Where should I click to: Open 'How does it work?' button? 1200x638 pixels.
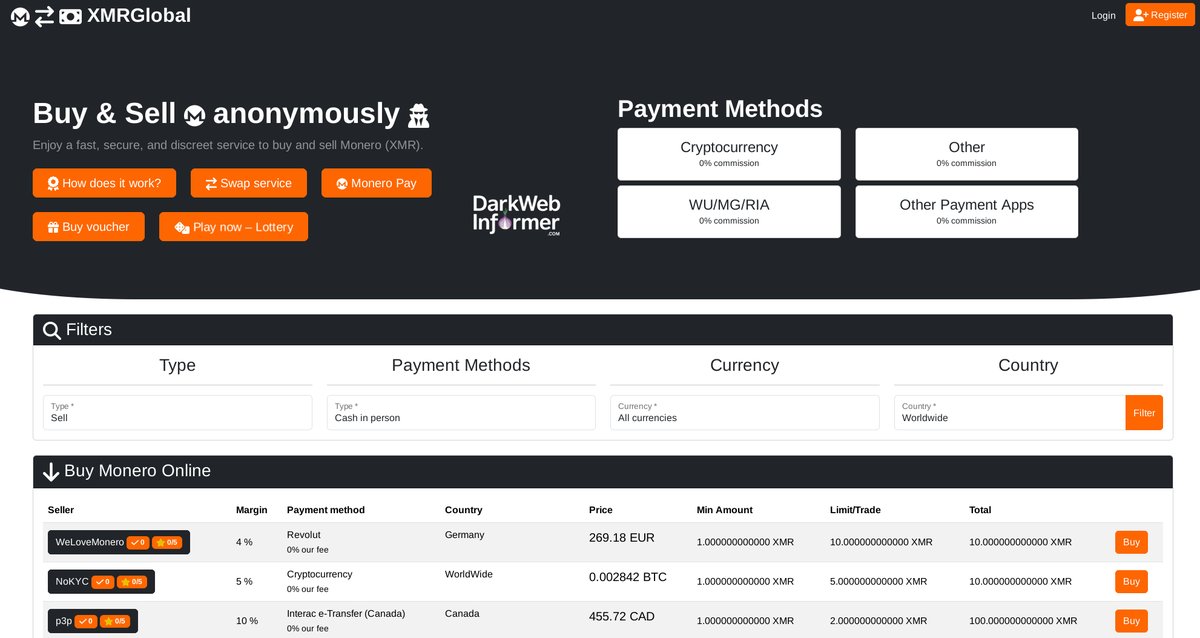click(x=104, y=183)
